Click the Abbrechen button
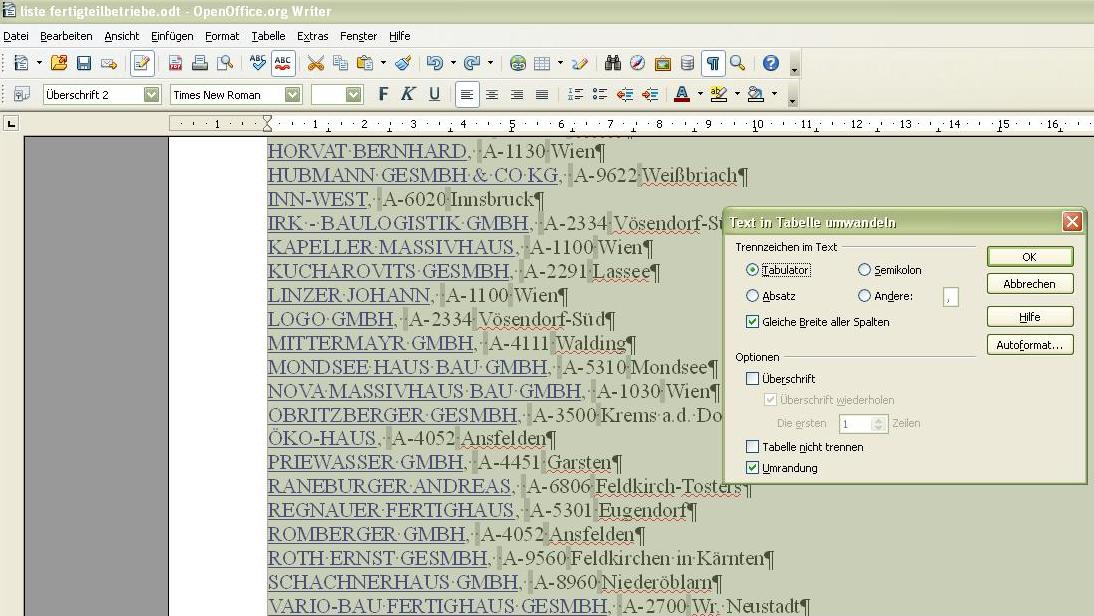1094x616 pixels. click(x=1030, y=284)
